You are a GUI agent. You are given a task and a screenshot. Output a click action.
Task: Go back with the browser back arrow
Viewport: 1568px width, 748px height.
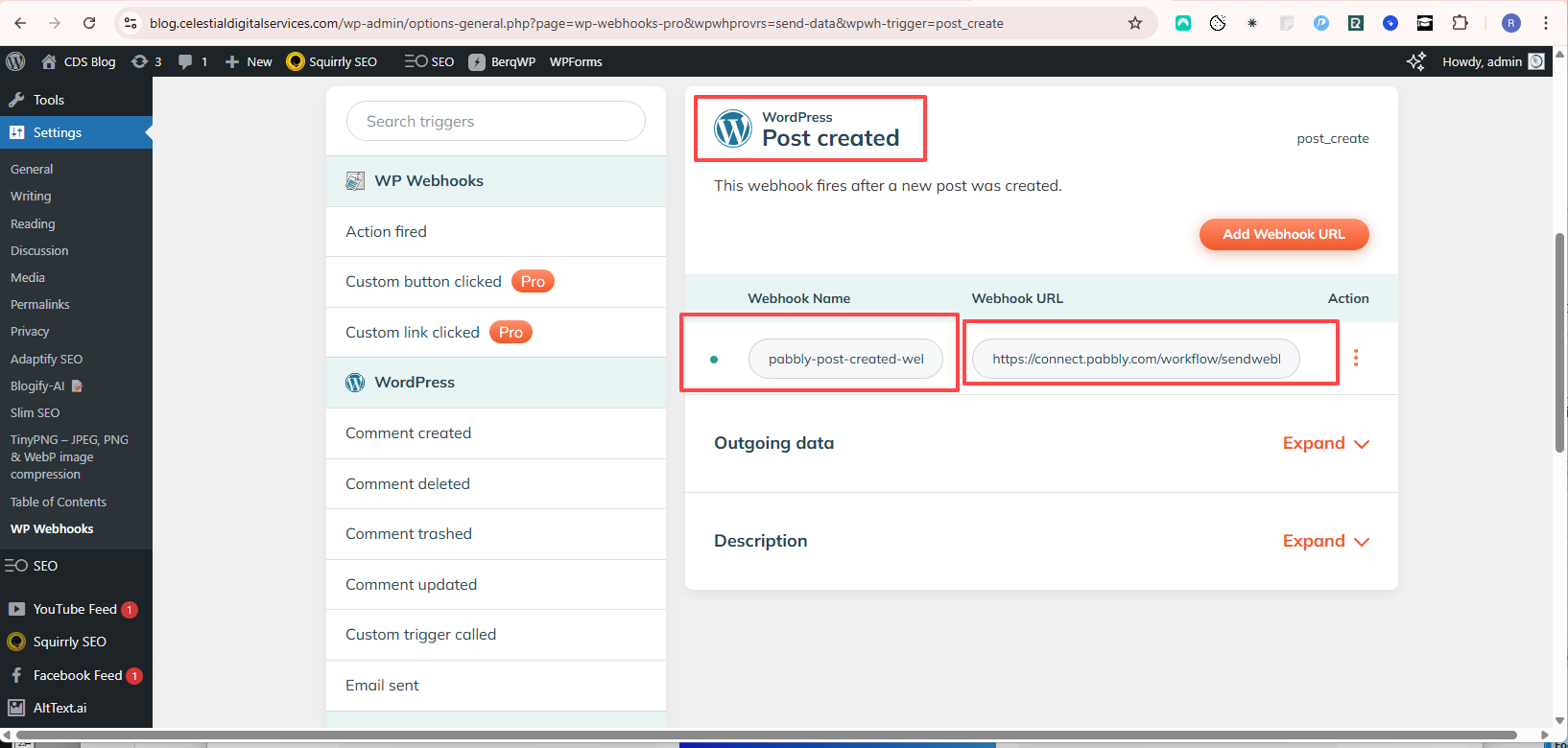20,23
